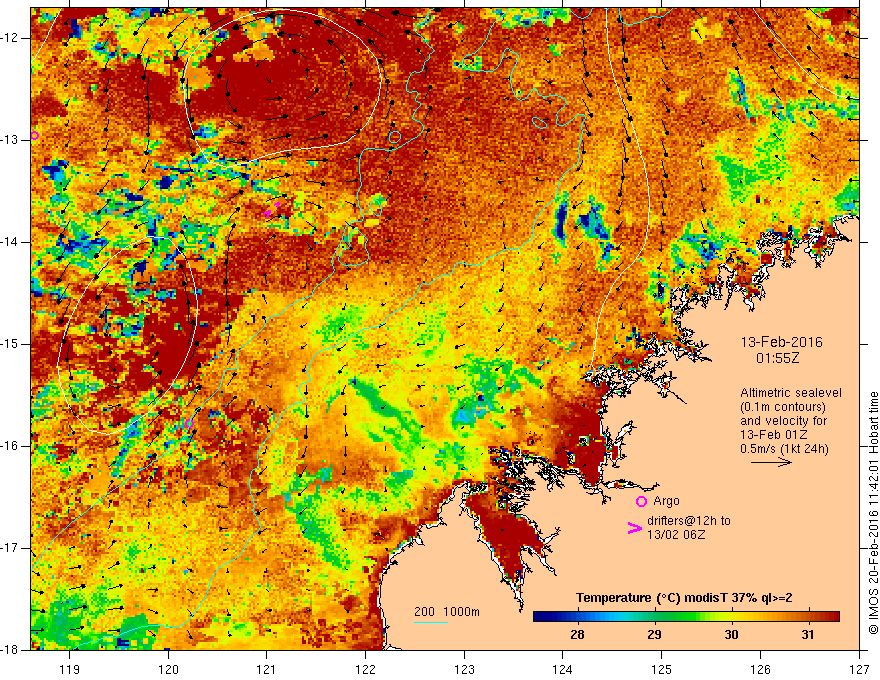Screen dimensions: 880x680
Task: Click the 119 longitude axis label
Action: [x=70, y=669]
